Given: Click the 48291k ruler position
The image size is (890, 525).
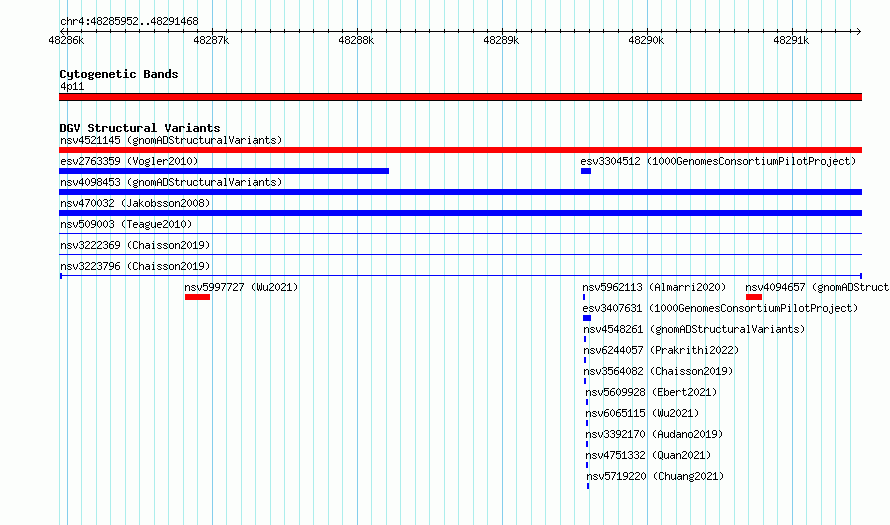Looking at the screenshot, I should pyautogui.click(x=791, y=40).
